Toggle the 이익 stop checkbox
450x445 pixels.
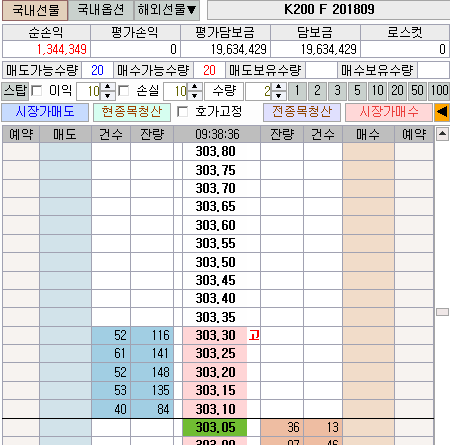pos(37,91)
